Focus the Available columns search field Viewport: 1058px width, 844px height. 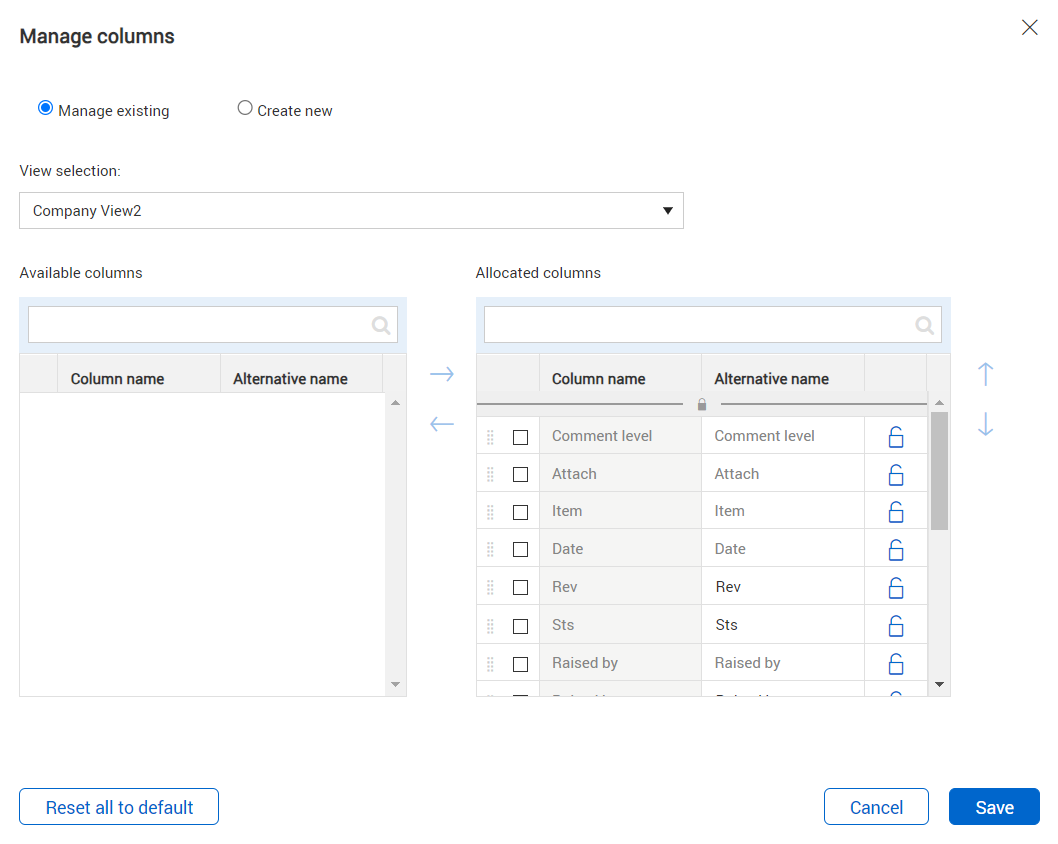pos(200,325)
